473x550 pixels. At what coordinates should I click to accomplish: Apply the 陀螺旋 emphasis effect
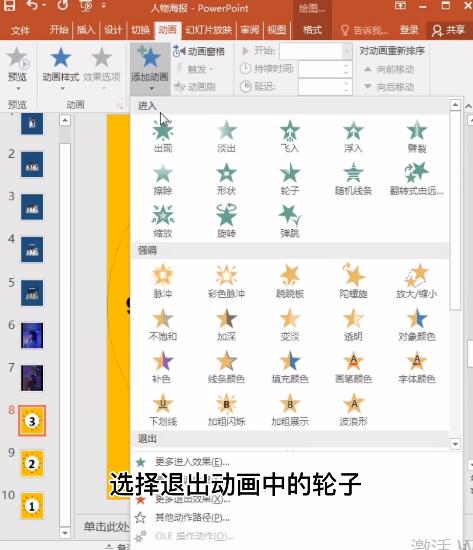pyautogui.click(x=353, y=282)
